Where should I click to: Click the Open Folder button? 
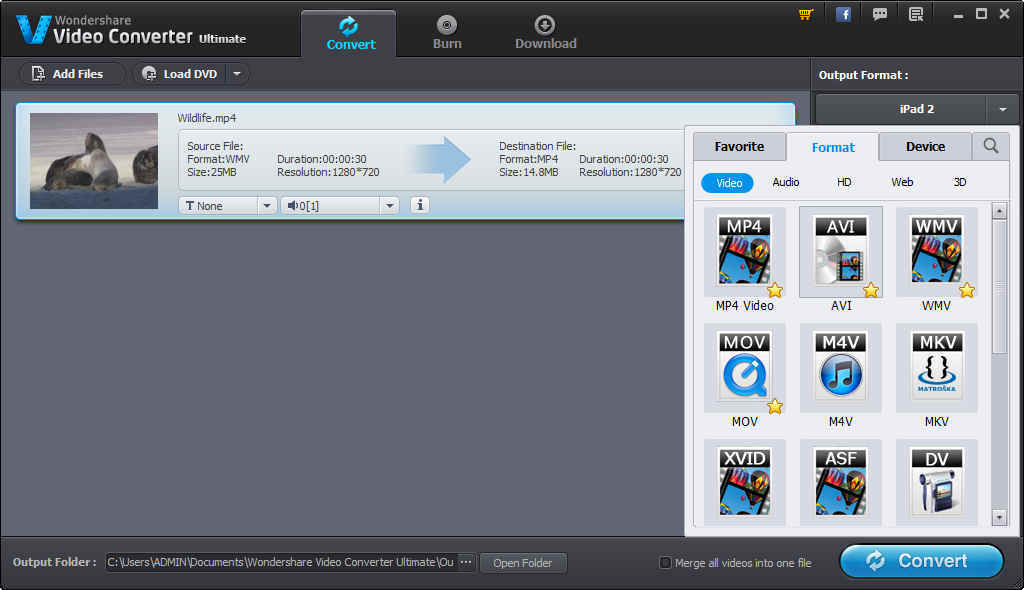pos(523,562)
